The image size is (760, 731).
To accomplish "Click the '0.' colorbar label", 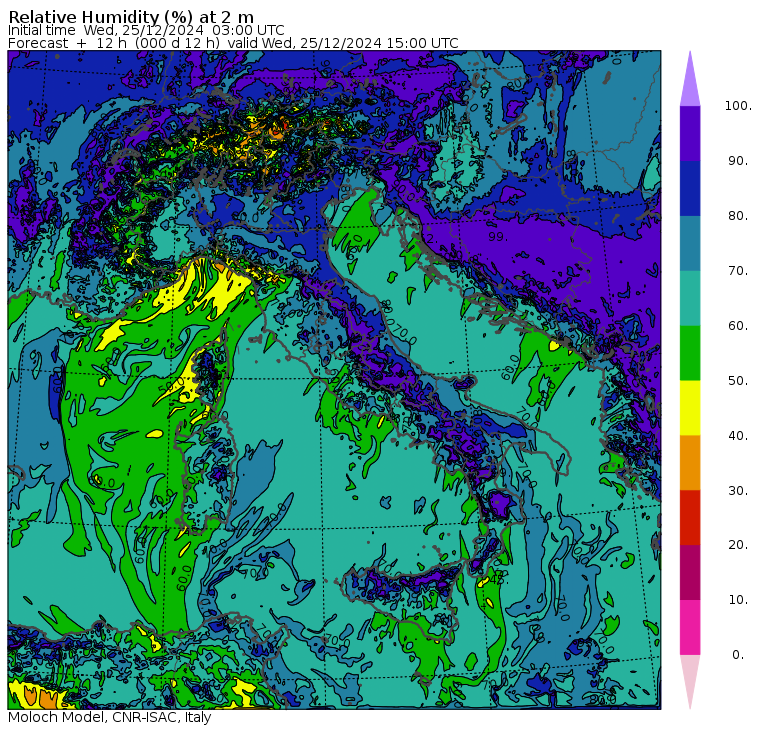I will click(x=738, y=655).
